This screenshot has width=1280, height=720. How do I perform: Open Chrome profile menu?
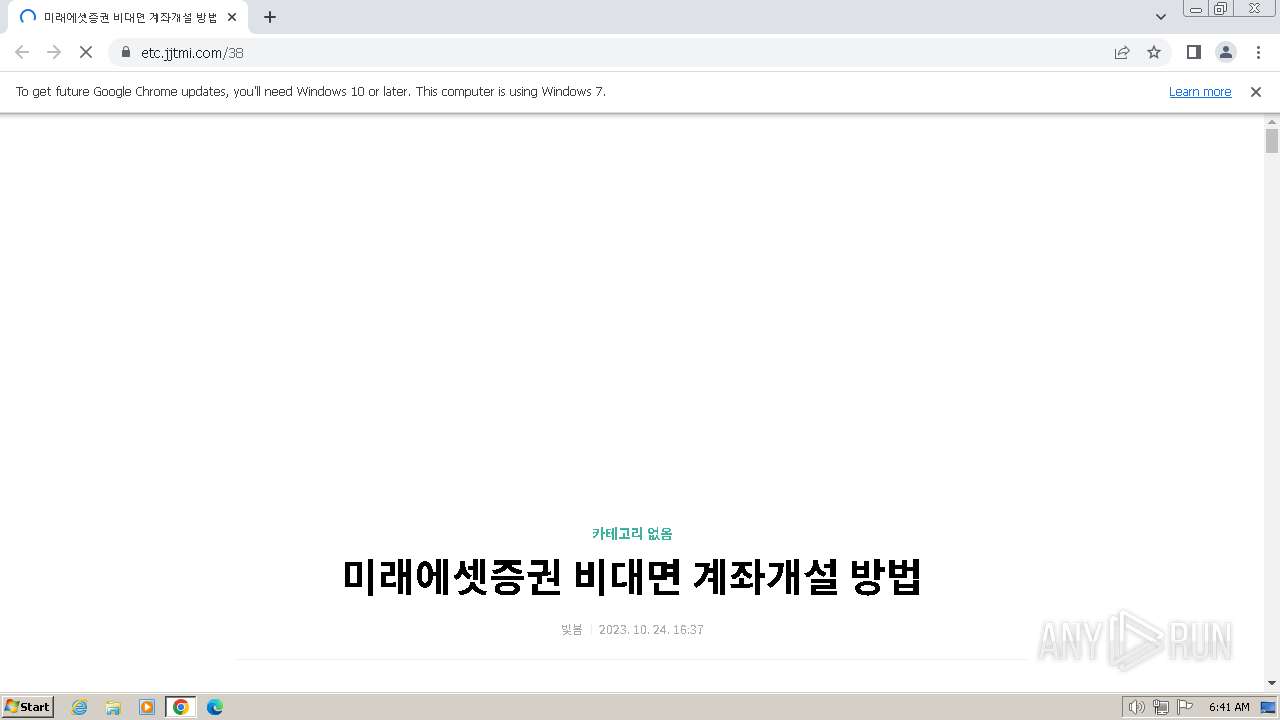1226,52
